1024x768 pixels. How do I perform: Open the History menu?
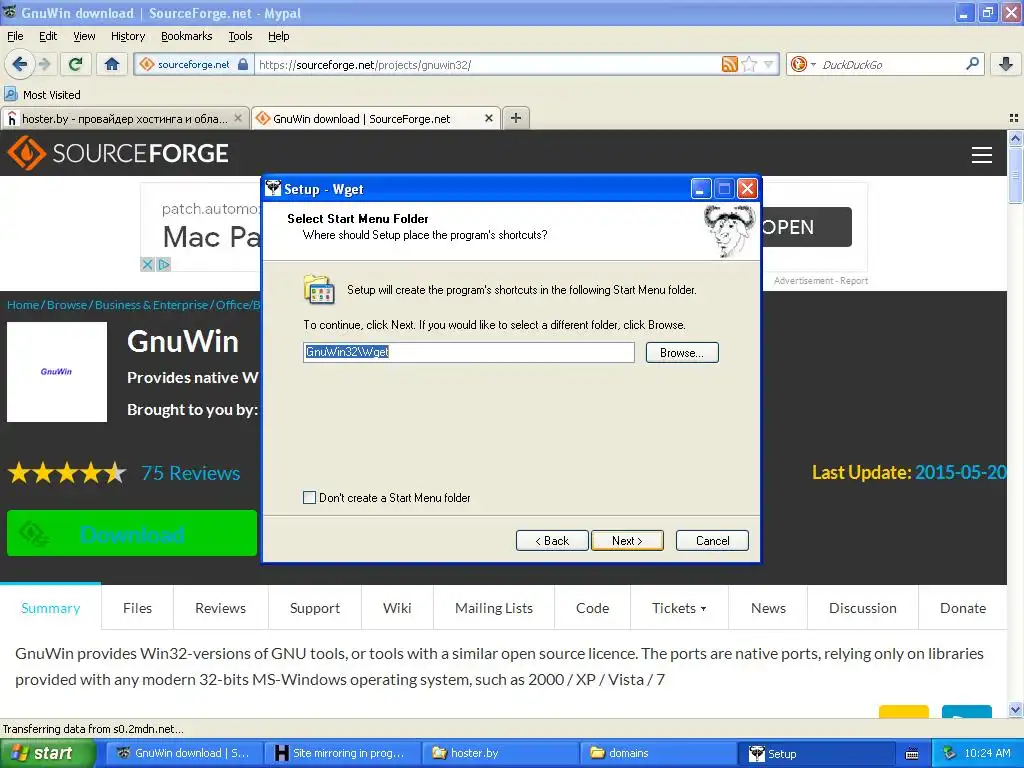point(128,36)
